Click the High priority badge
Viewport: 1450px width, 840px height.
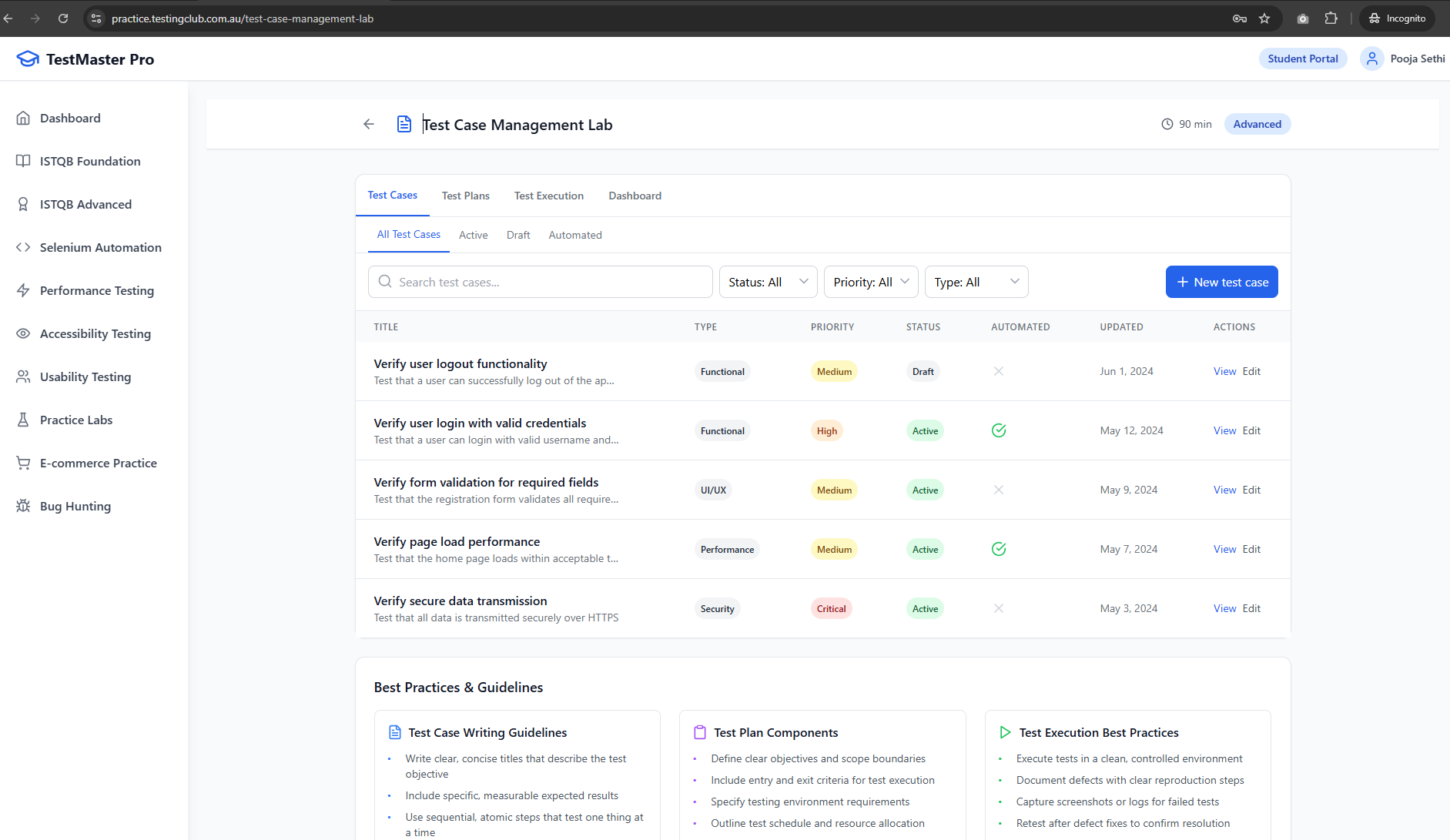(x=827, y=430)
